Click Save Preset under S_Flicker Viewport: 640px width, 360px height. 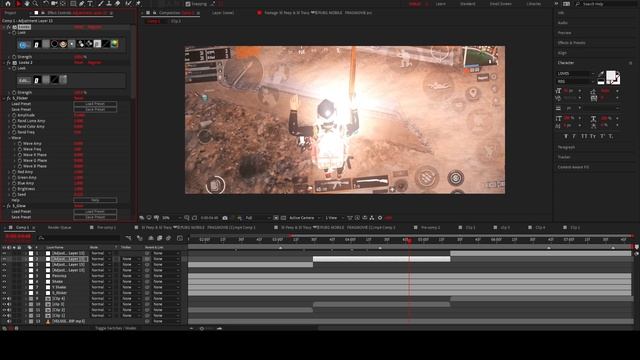point(95,109)
